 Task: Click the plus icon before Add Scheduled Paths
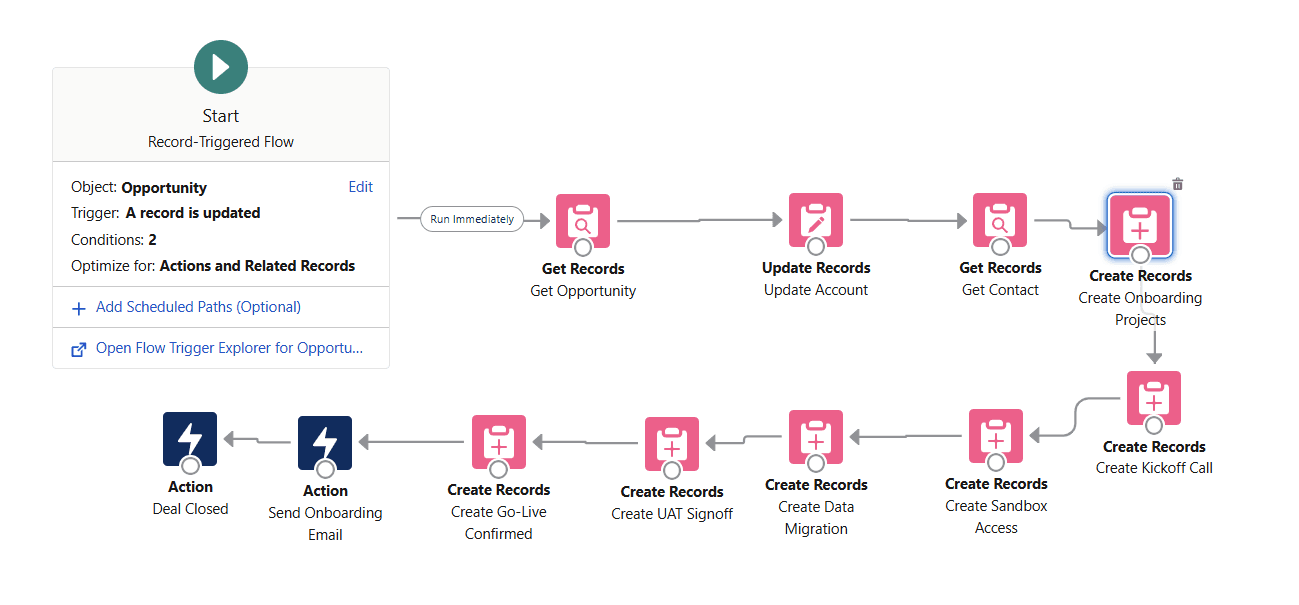tap(79, 307)
